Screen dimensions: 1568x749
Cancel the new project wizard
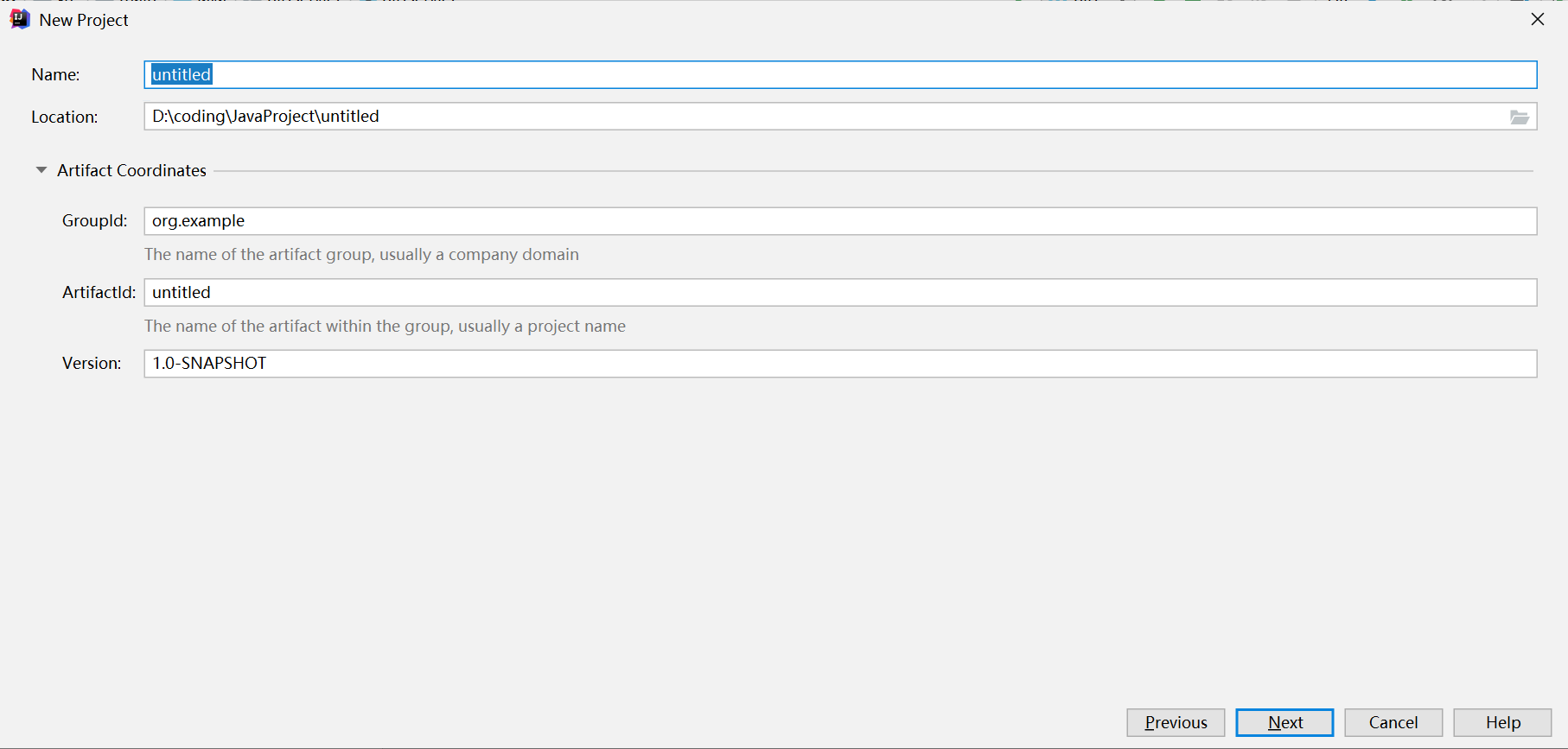tap(1393, 722)
